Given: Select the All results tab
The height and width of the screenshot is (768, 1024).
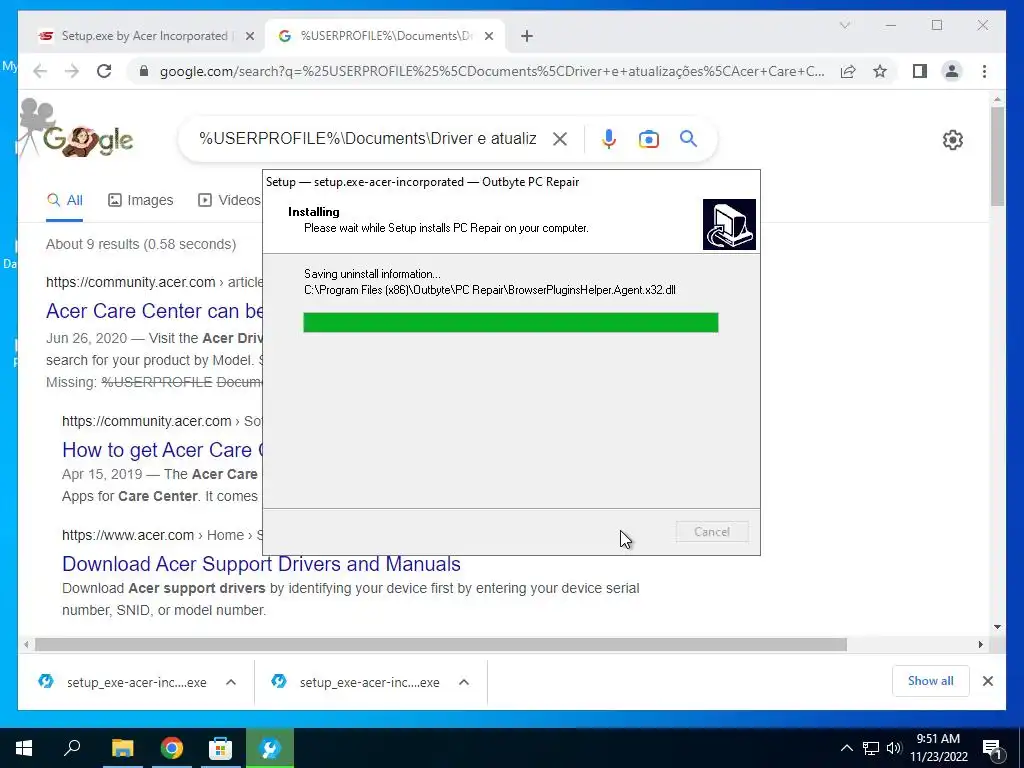Looking at the screenshot, I should pos(64,200).
